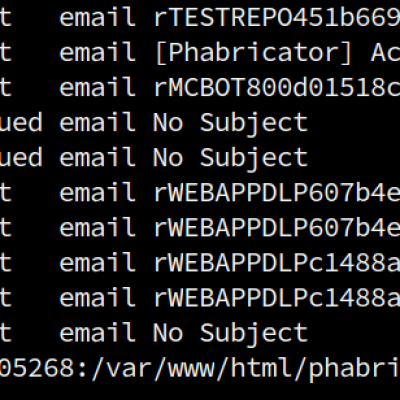Click the word email on the rTESTREPO line
Image resolution: width=400 pixels, height=400 pixels.
coord(98,17)
